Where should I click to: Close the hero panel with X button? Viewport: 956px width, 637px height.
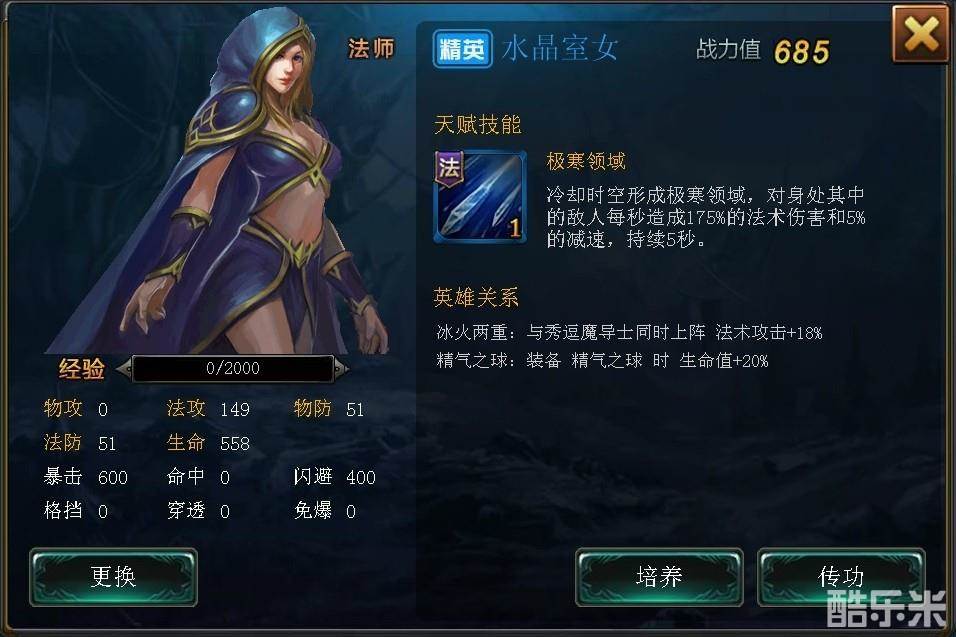[922, 34]
